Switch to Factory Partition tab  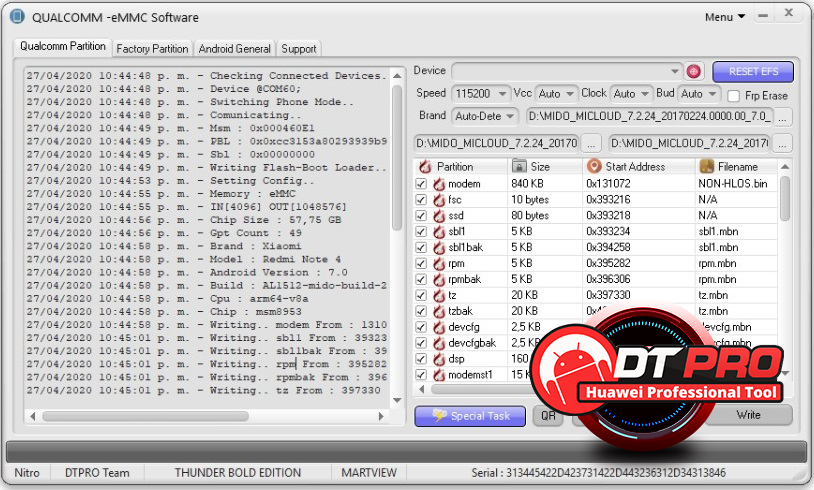coord(152,49)
